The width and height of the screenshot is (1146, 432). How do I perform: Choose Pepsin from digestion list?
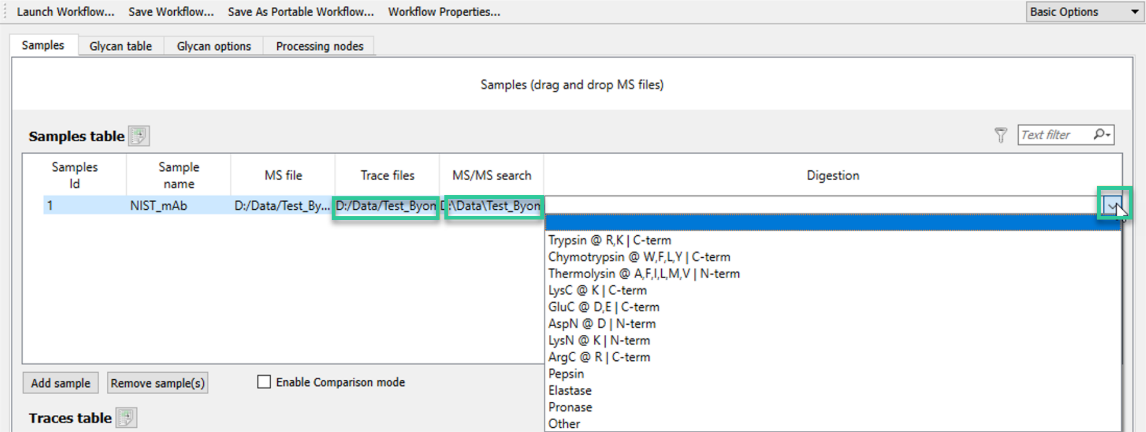(x=832, y=374)
